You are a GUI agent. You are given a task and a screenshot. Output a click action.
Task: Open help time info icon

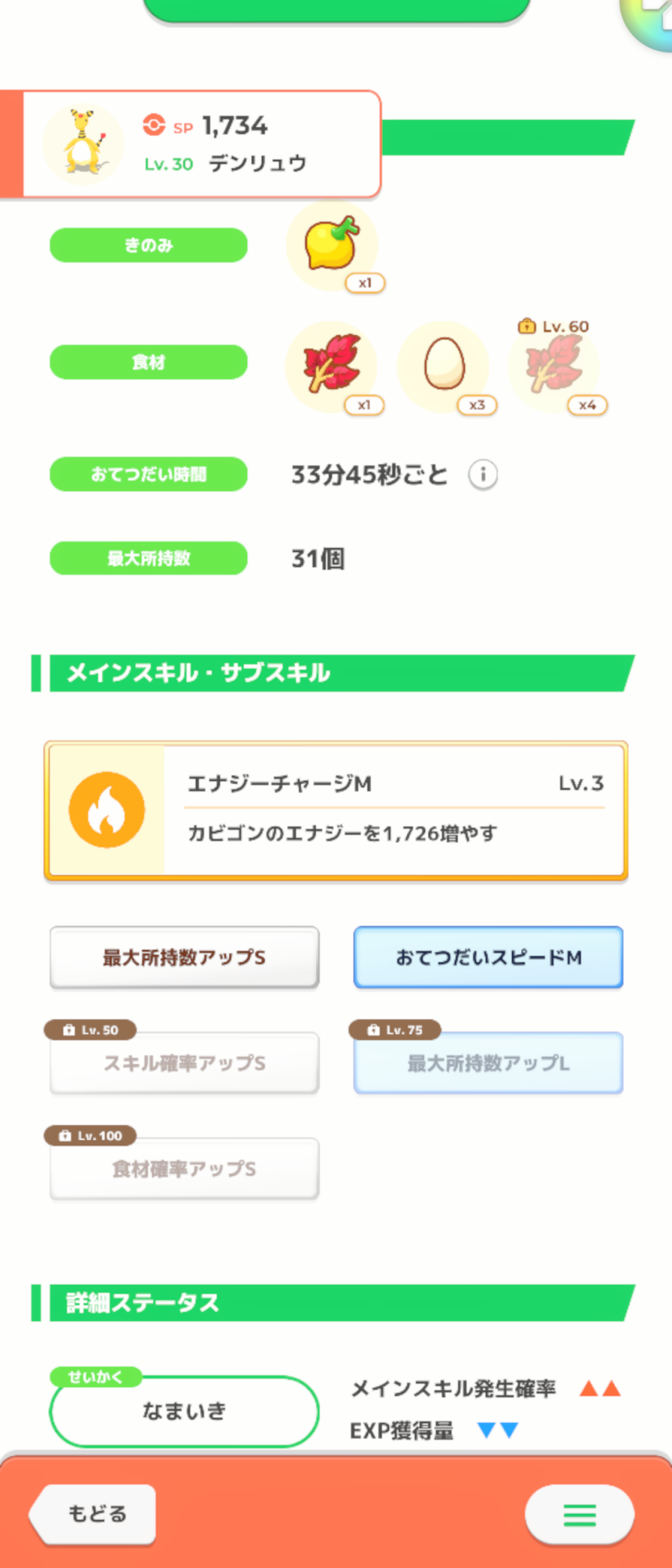pyautogui.click(x=483, y=474)
